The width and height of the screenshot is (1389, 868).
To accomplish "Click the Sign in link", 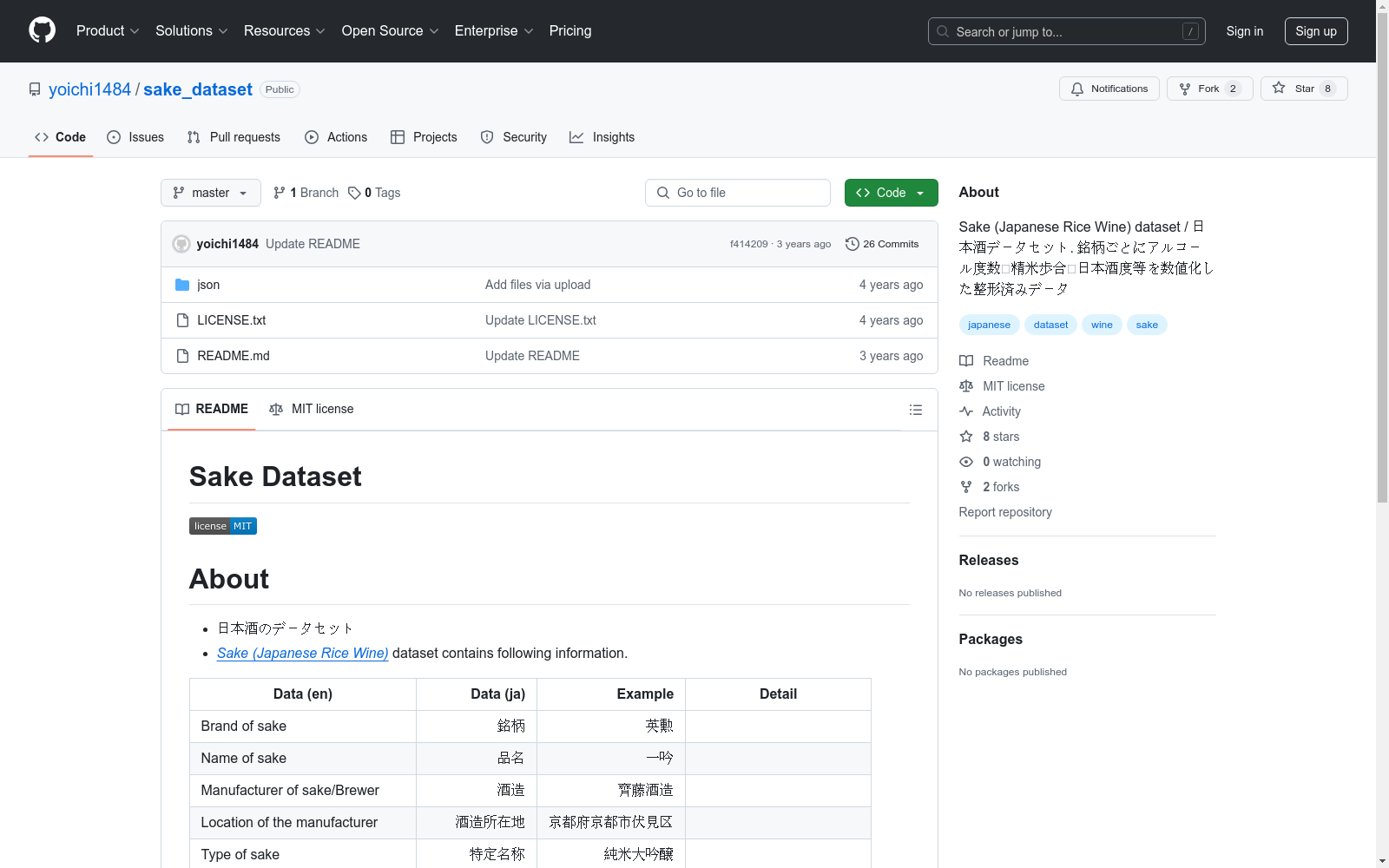I will coord(1245,31).
